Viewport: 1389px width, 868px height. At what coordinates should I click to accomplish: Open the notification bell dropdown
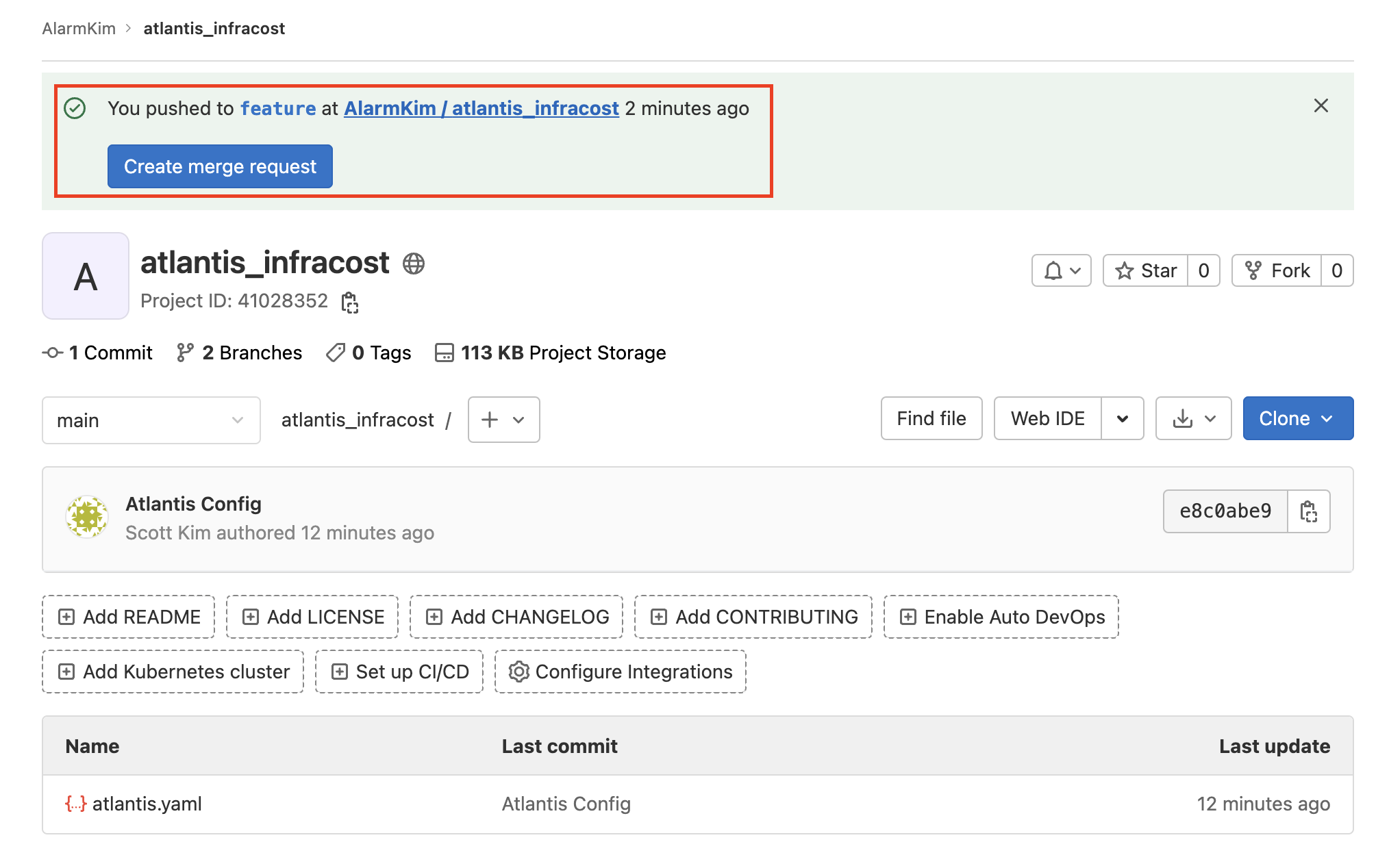[1061, 271]
